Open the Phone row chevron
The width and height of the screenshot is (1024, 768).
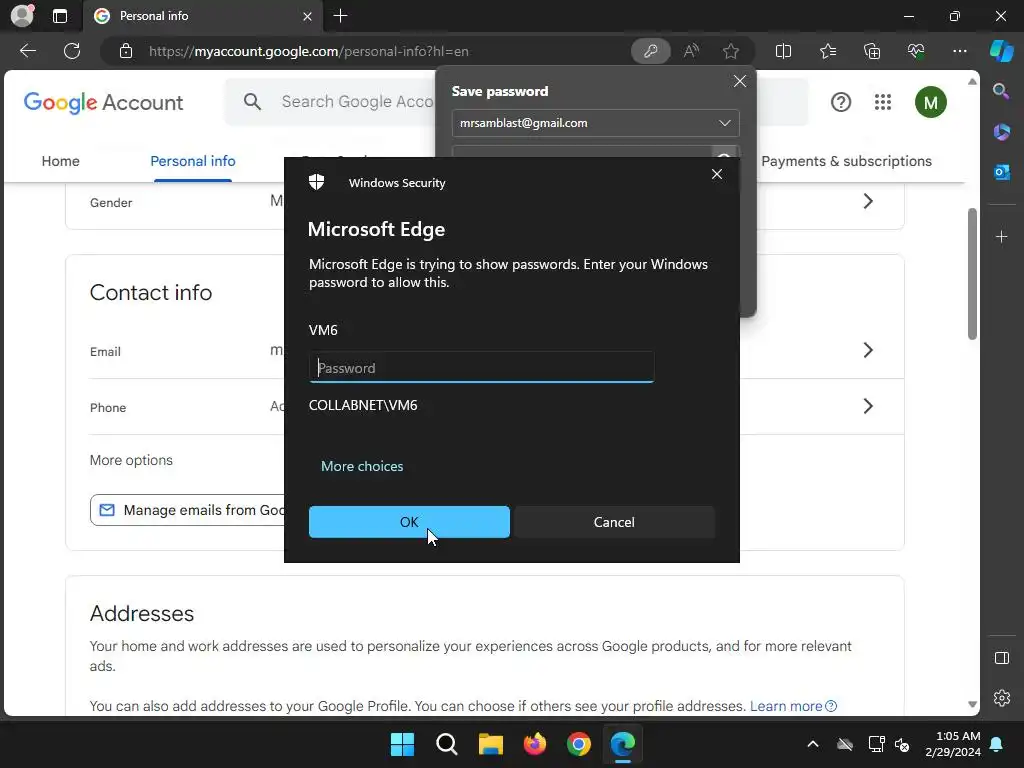point(868,406)
